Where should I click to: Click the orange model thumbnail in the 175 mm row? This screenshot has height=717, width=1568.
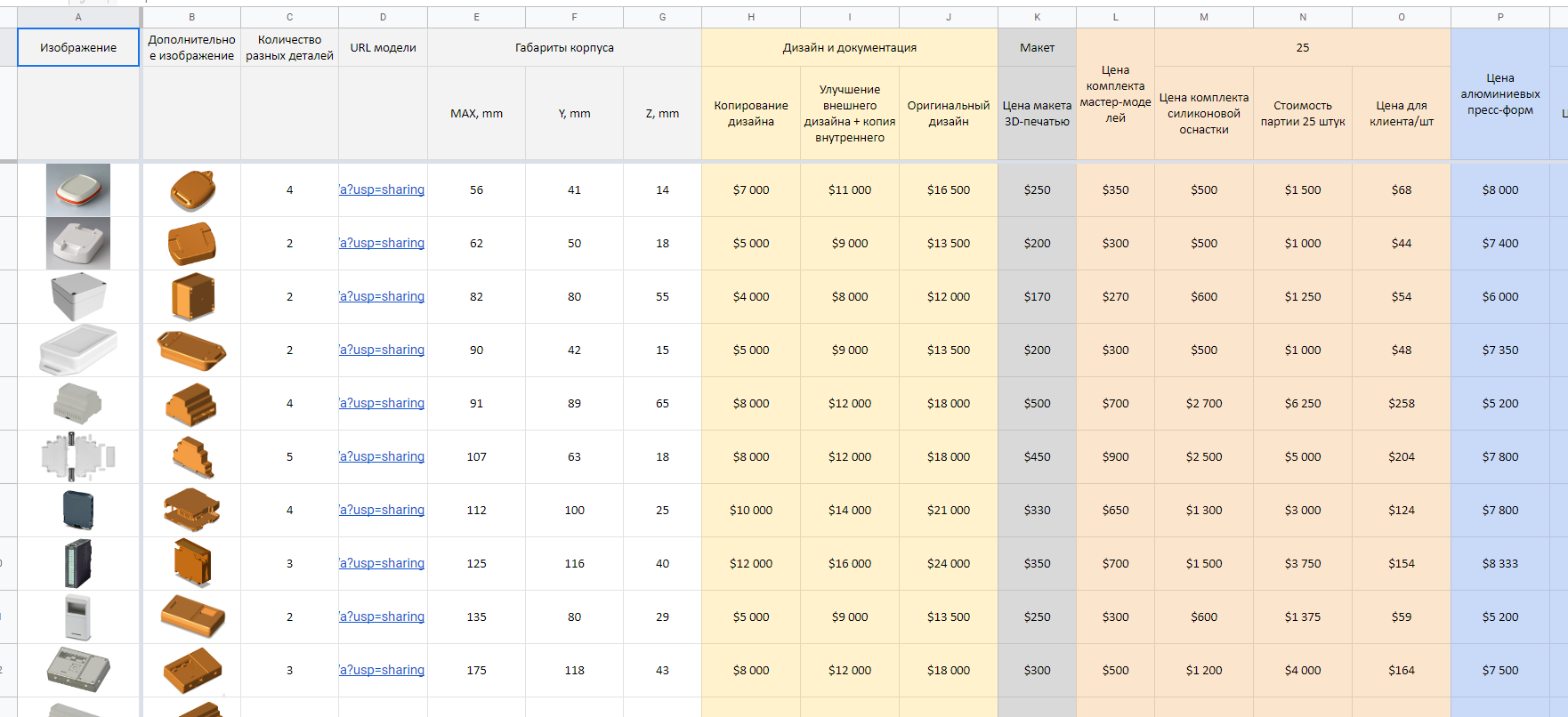point(192,670)
